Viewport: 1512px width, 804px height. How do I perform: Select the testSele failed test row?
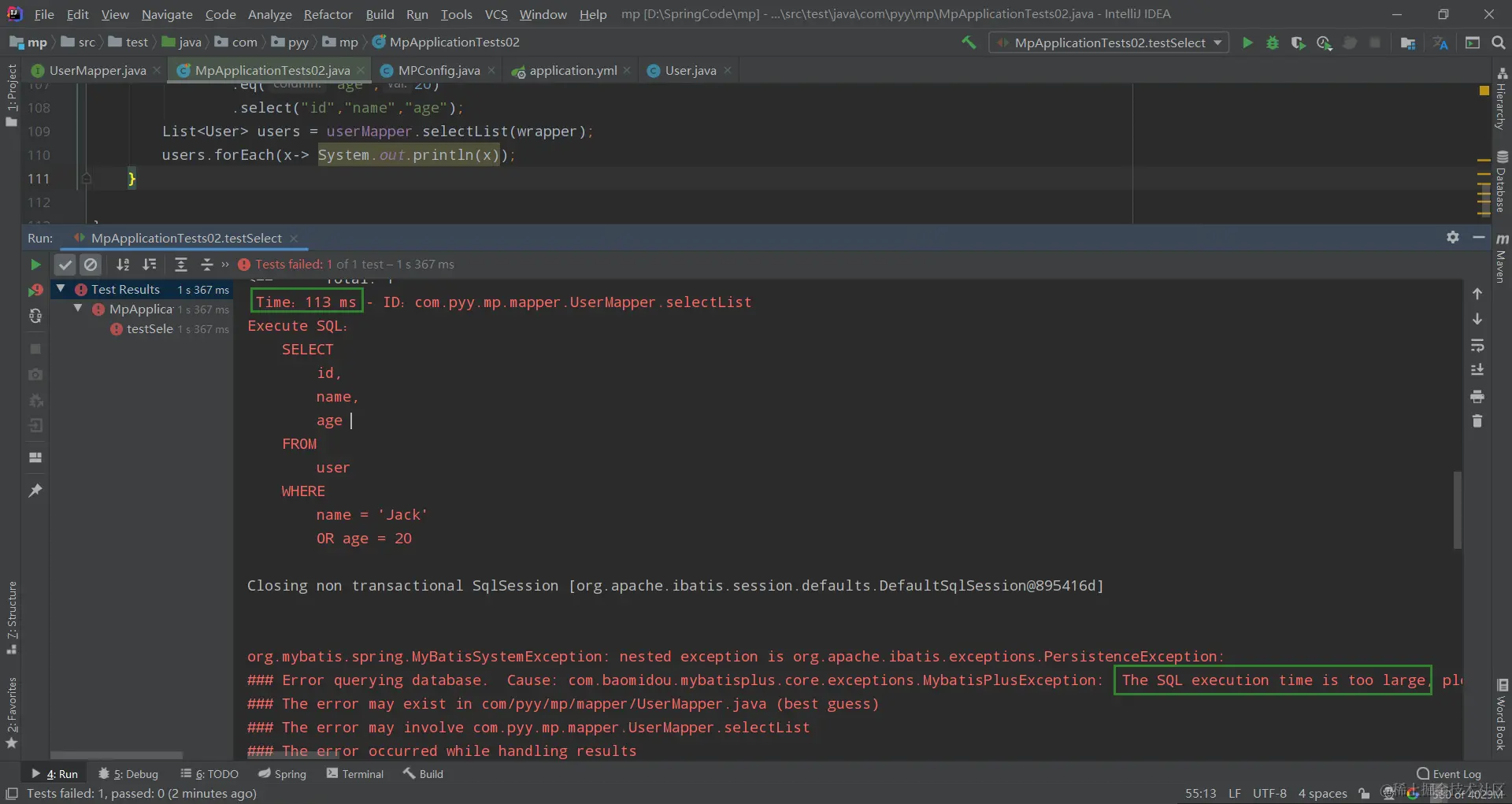tap(142, 329)
